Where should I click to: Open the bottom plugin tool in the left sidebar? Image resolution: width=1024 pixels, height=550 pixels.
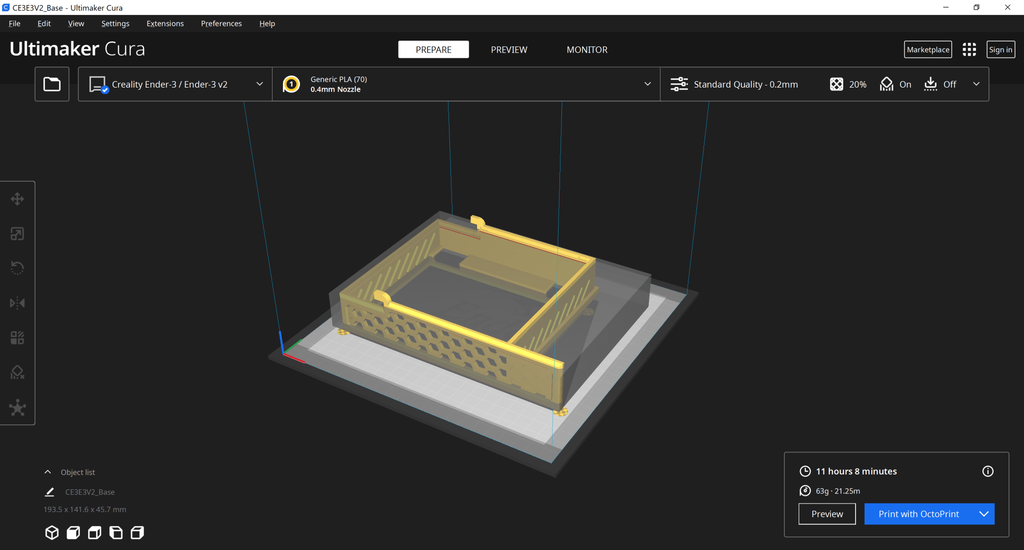(x=18, y=408)
